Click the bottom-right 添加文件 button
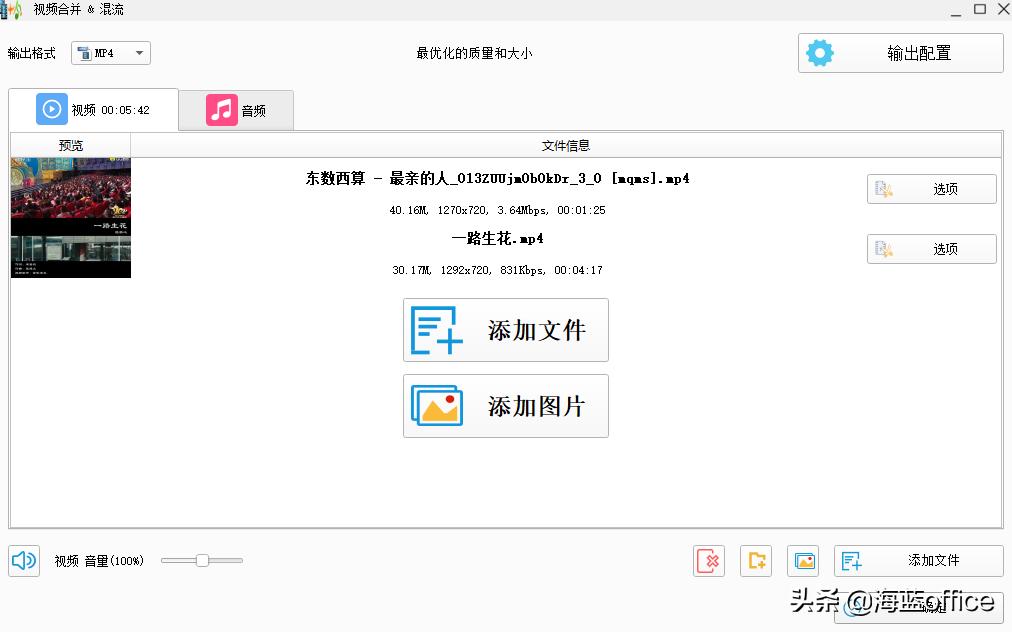 pos(918,561)
